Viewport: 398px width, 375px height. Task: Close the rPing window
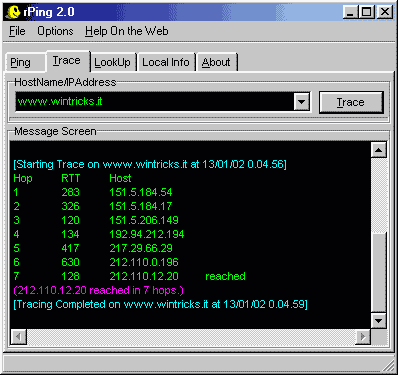pyautogui.click(x=385, y=12)
